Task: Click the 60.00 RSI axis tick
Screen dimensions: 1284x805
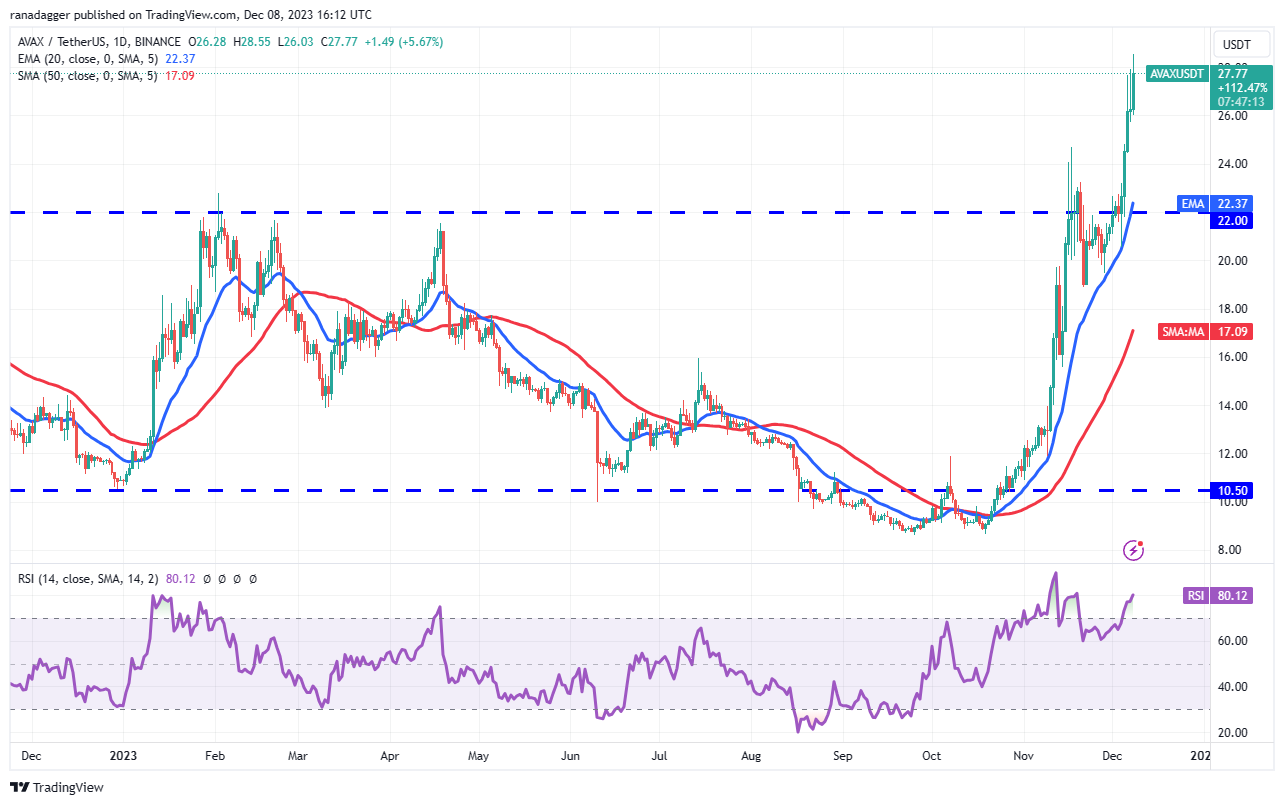Action: [x=1231, y=641]
